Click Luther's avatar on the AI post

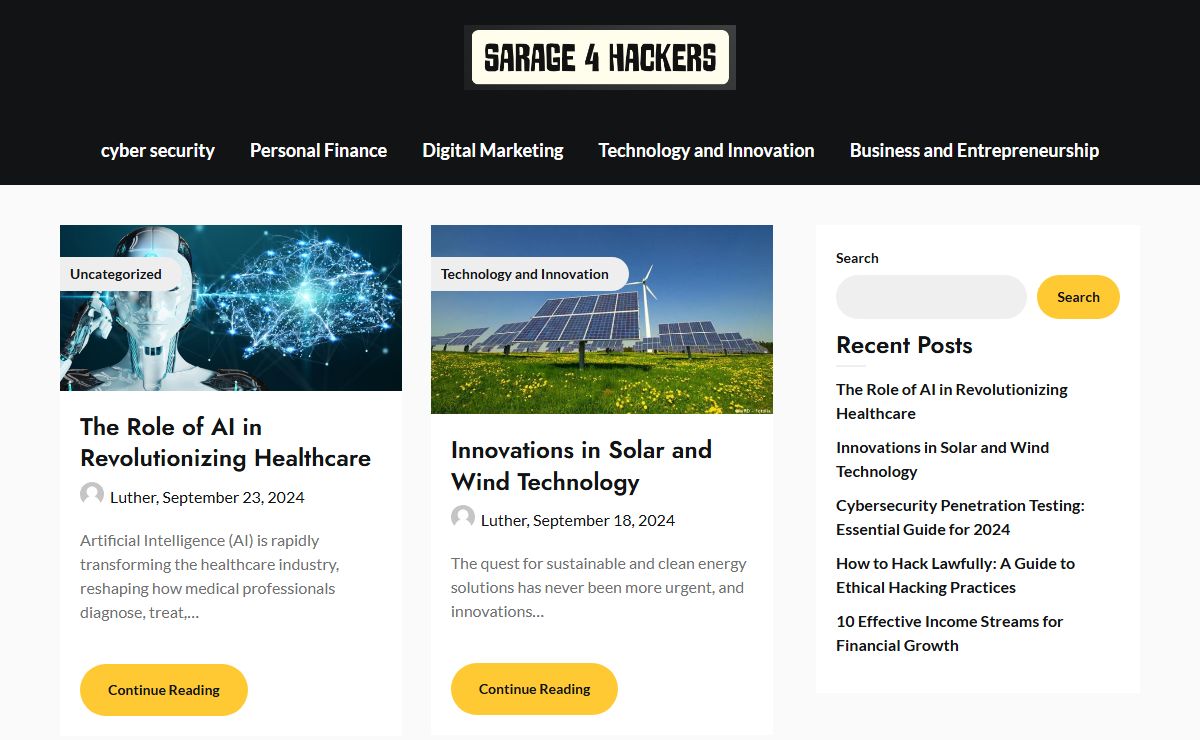click(x=92, y=495)
